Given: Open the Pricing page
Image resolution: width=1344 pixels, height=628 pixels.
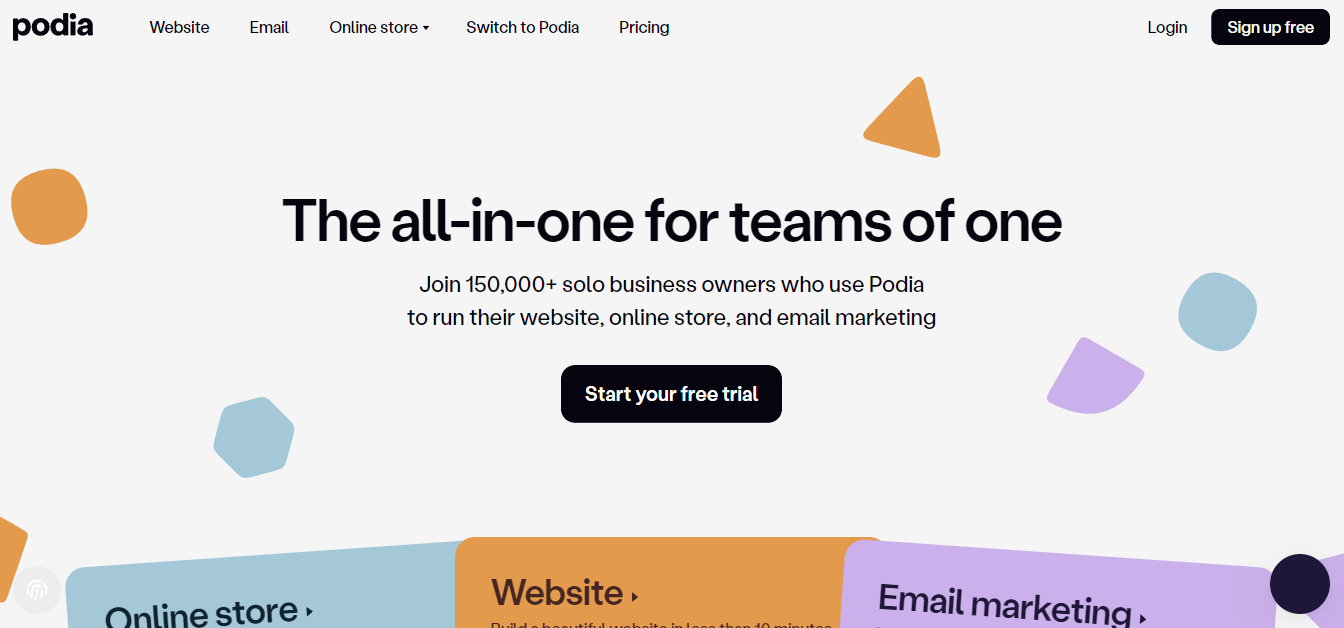Looking at the screenshot, I should 644,27.
